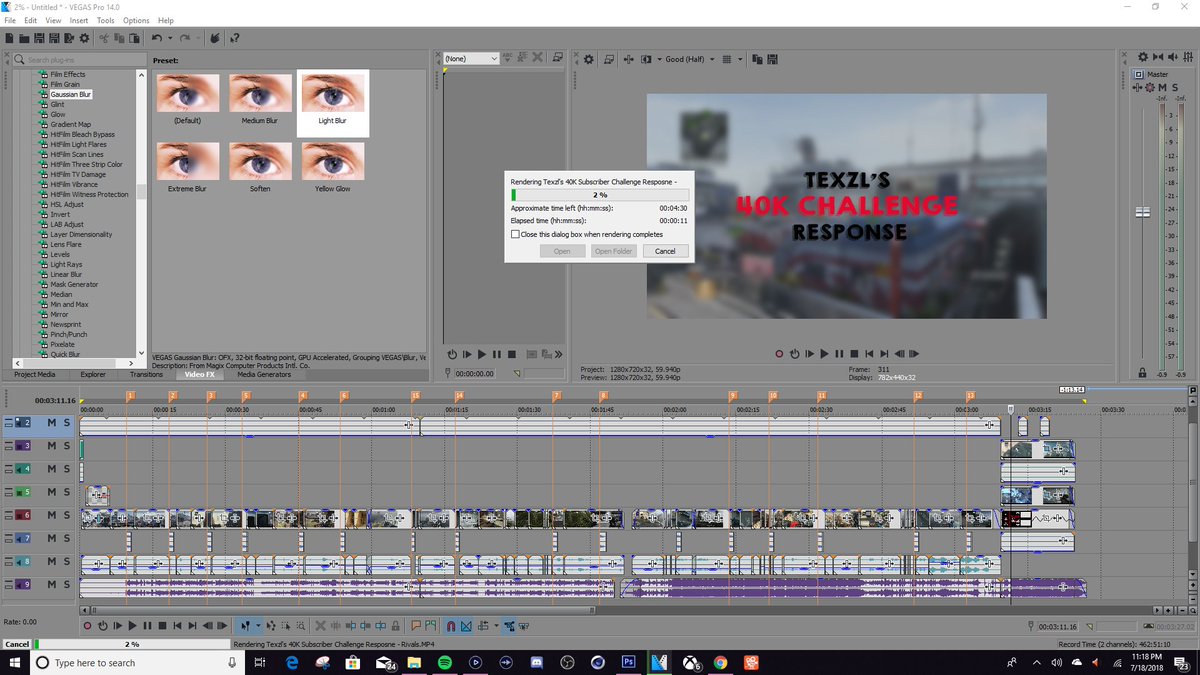Open the (None) trimmer media dropdown
Image resolution: width=1200 pixels, height=675 pixels.
[x=471, y=59]
